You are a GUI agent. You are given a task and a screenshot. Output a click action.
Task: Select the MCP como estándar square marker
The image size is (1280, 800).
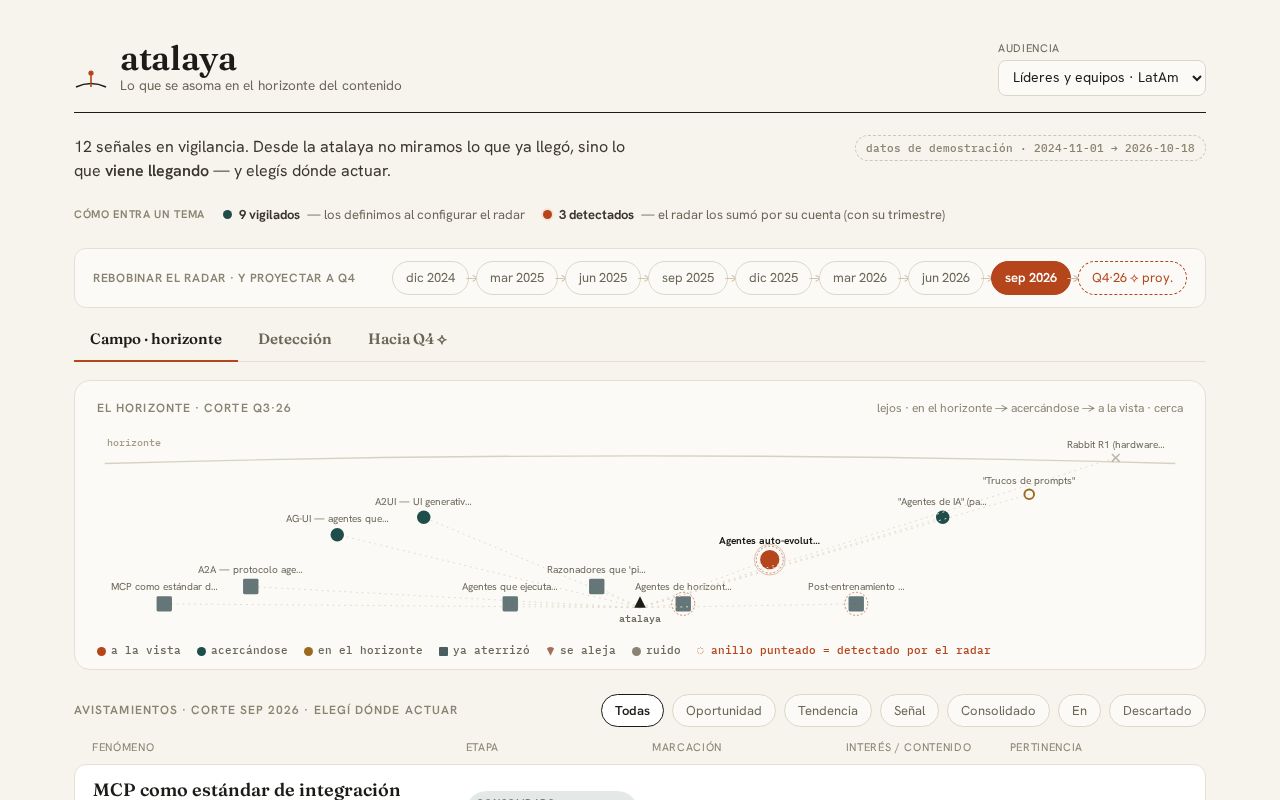click(164, 604)
